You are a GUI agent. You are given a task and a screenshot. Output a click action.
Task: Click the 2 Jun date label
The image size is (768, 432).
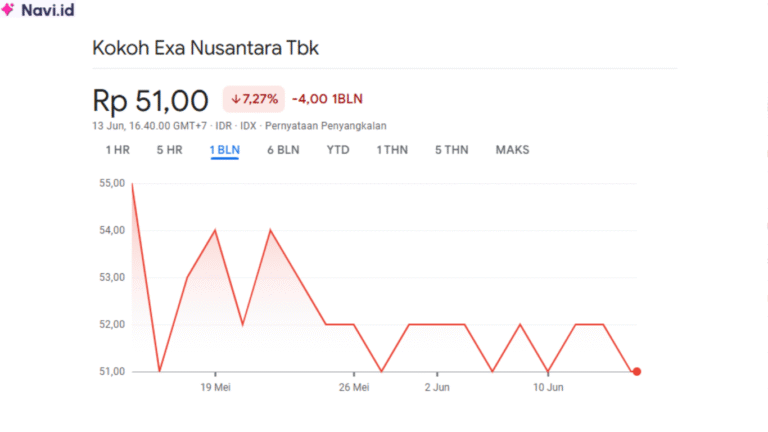[x=437, y=387]
